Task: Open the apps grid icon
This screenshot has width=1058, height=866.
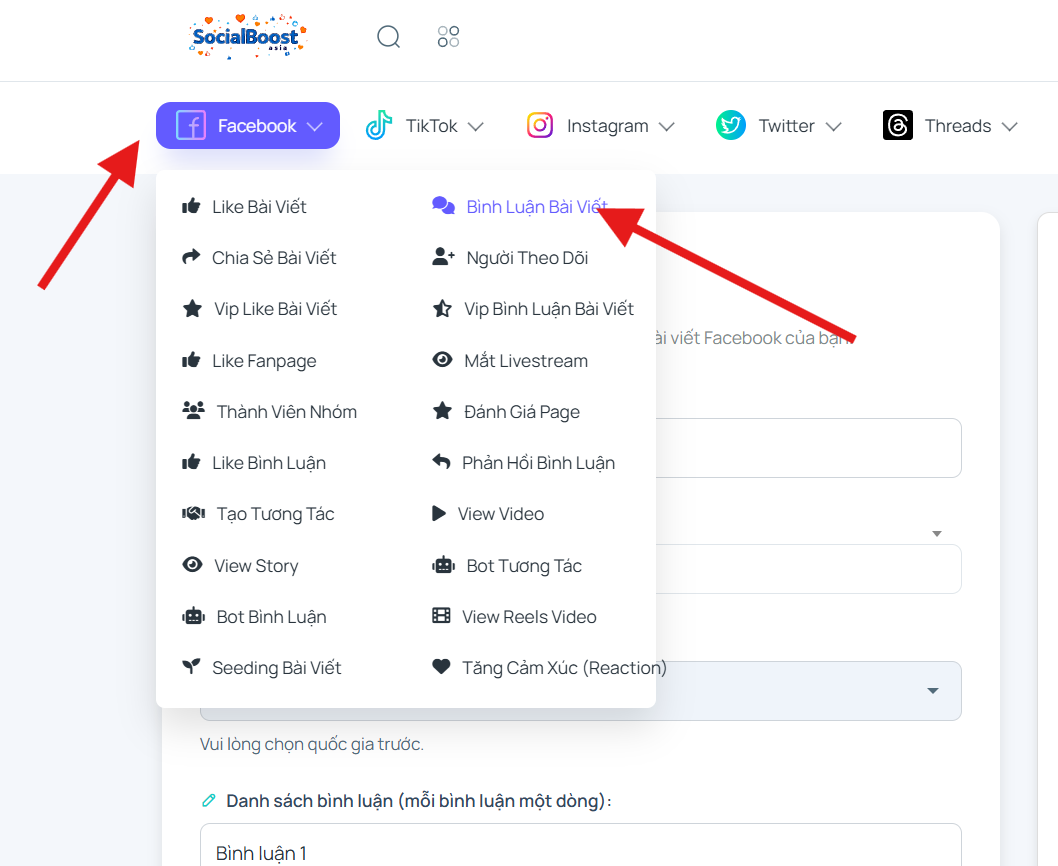Action: [449, 36]
